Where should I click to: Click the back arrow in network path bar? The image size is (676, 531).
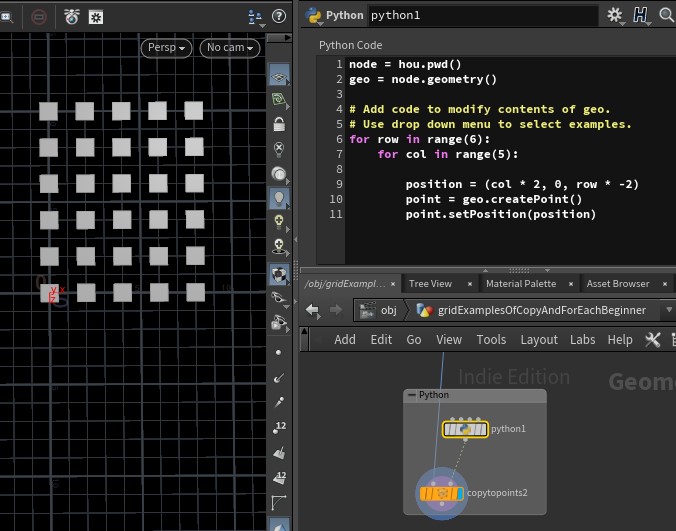(313, 310)
